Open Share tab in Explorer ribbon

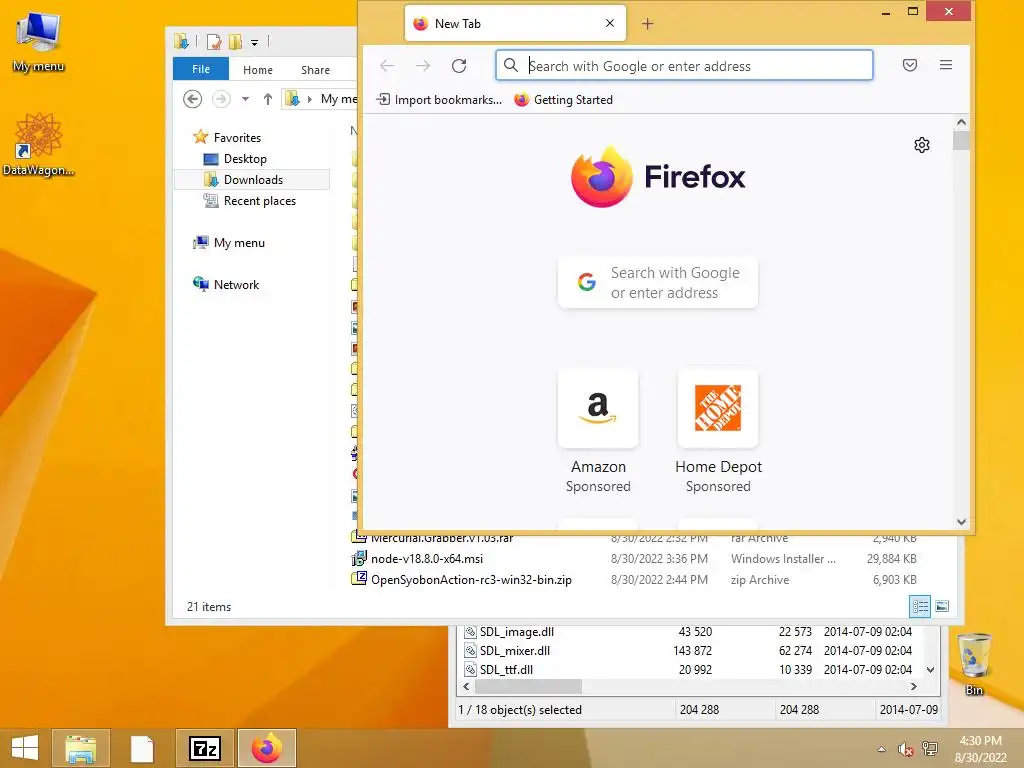(315, 69)
